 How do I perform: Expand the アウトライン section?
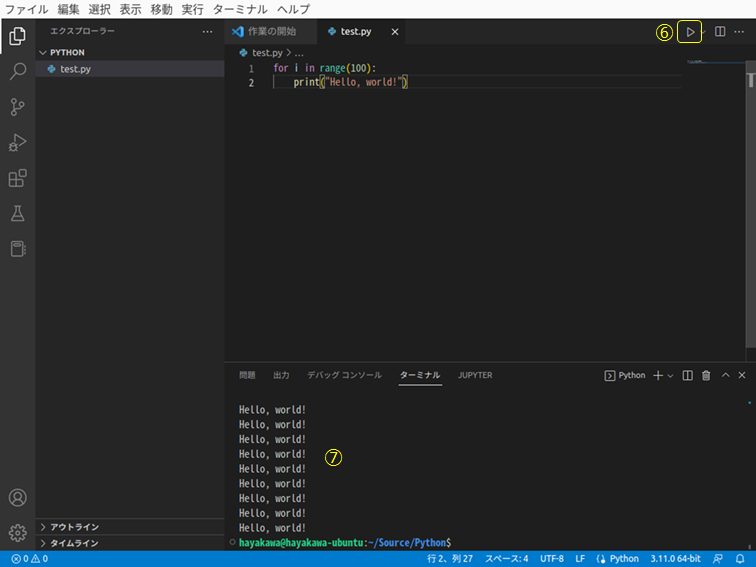click(x=74, y=527)
